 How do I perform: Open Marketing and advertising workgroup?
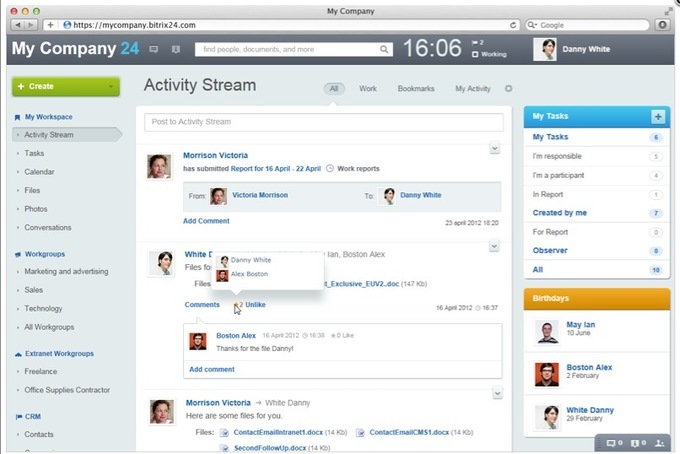(66, 271)
